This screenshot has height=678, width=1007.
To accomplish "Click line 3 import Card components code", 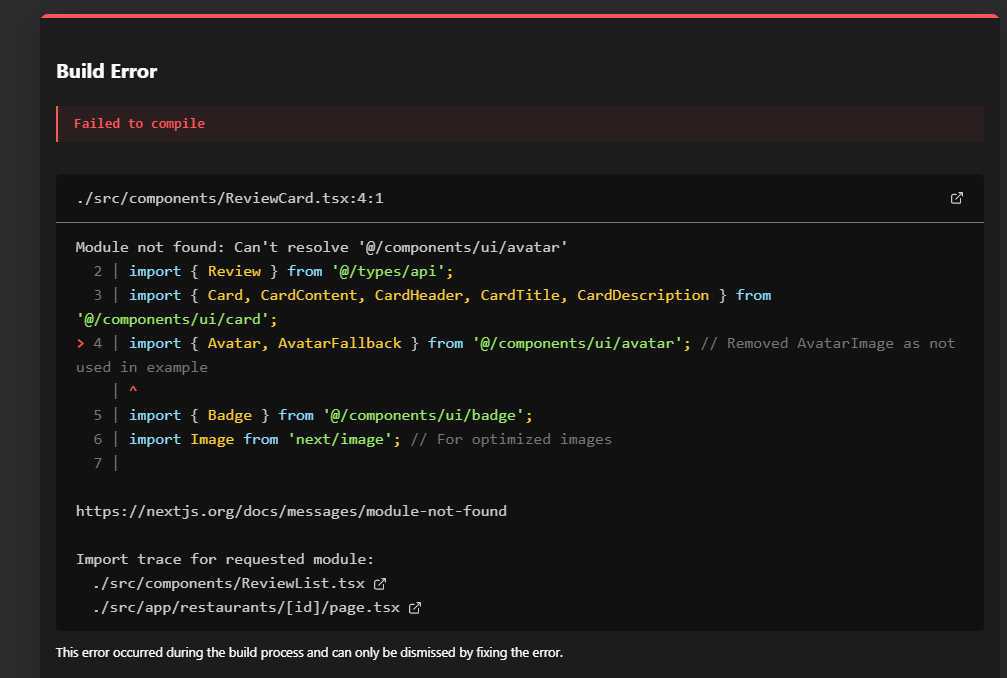I will (x=450, y=295).
